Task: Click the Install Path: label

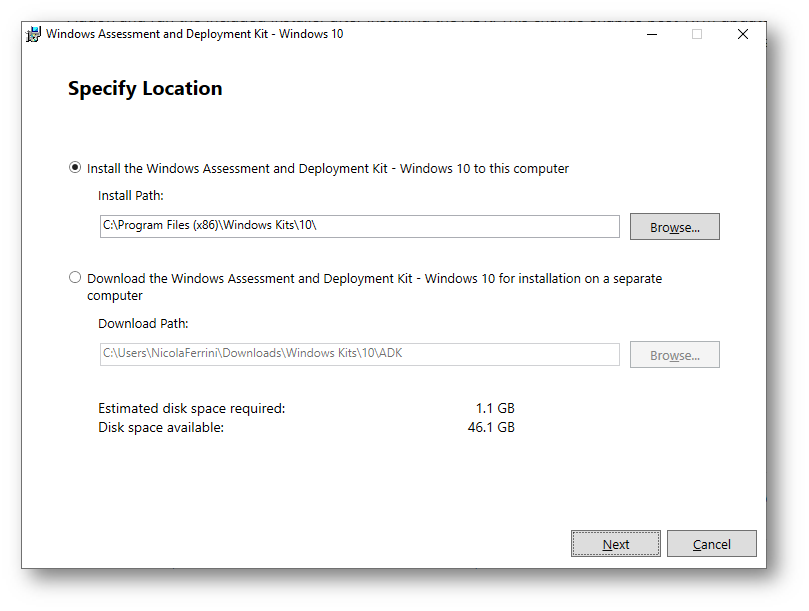Action: pyautogui.click(x=131, y=196)
